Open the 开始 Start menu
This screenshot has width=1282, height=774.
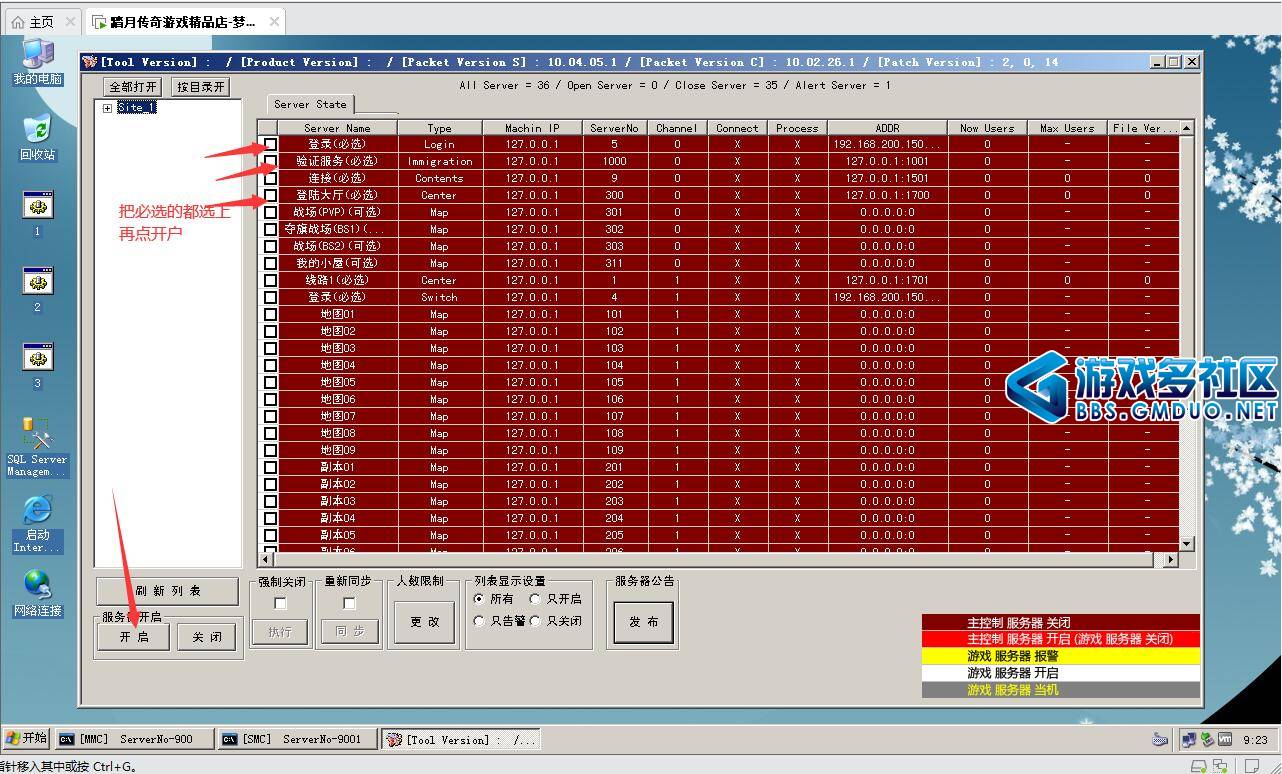tap(27, 739)
